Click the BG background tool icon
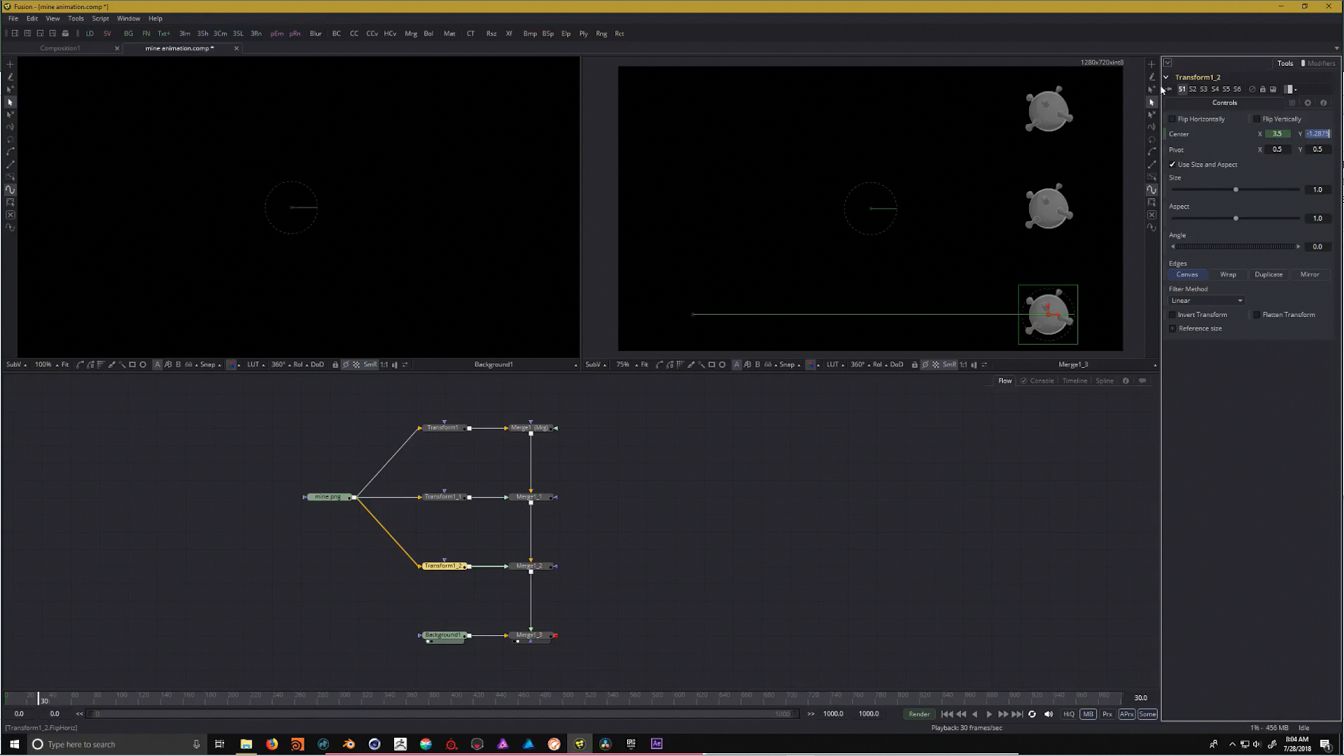The image size is (1344, 756). (x=128, y=34)
